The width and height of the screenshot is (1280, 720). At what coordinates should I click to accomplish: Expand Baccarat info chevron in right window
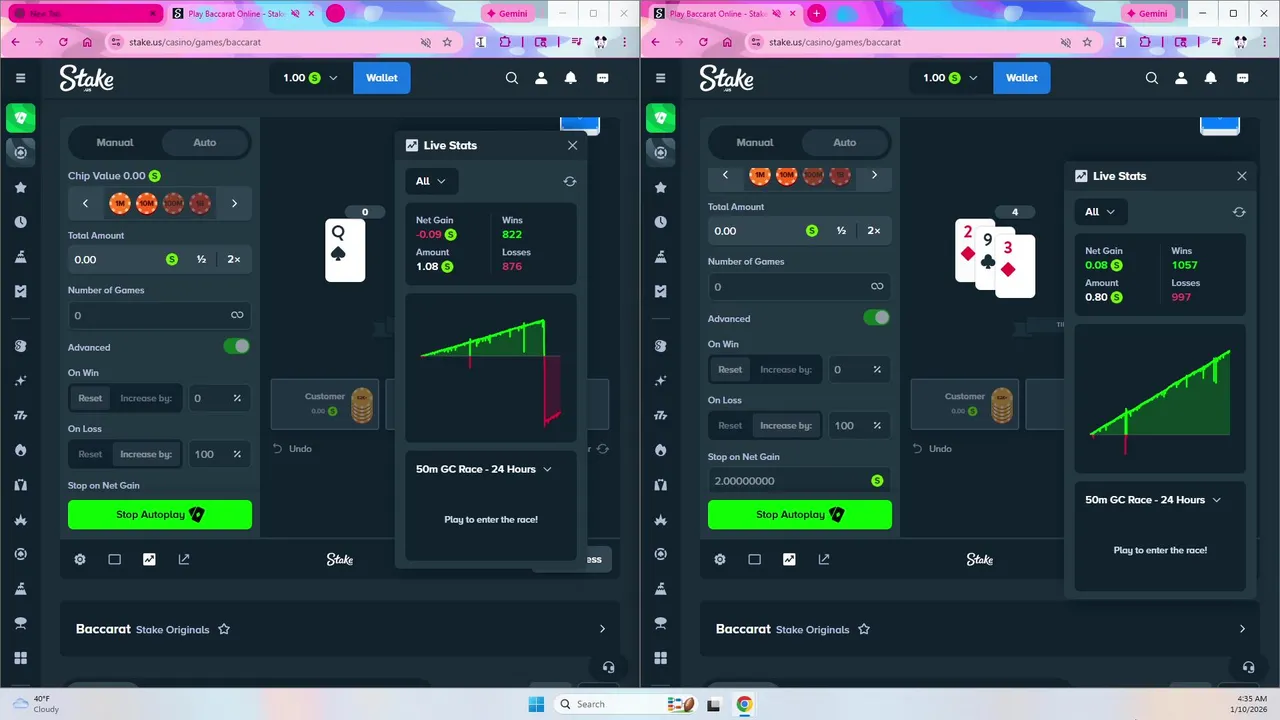click(1242, 629)
